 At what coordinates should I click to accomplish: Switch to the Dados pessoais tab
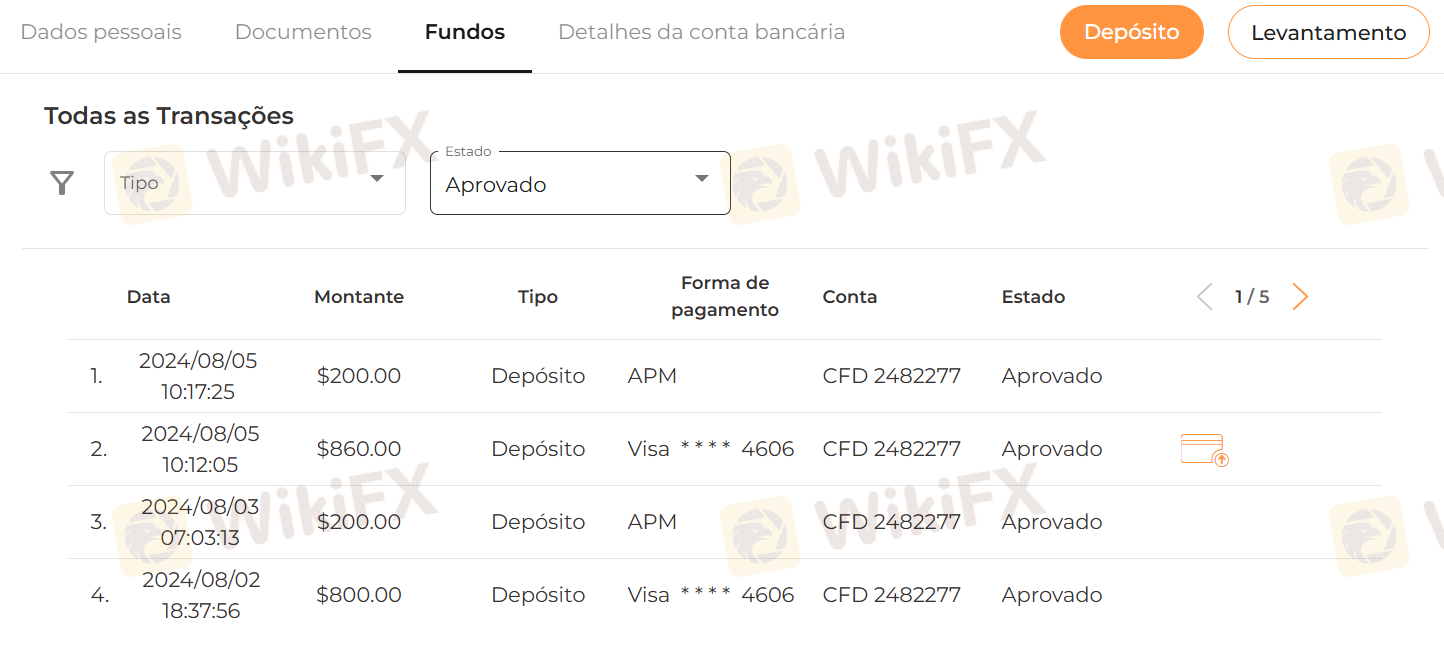(101, 32)
